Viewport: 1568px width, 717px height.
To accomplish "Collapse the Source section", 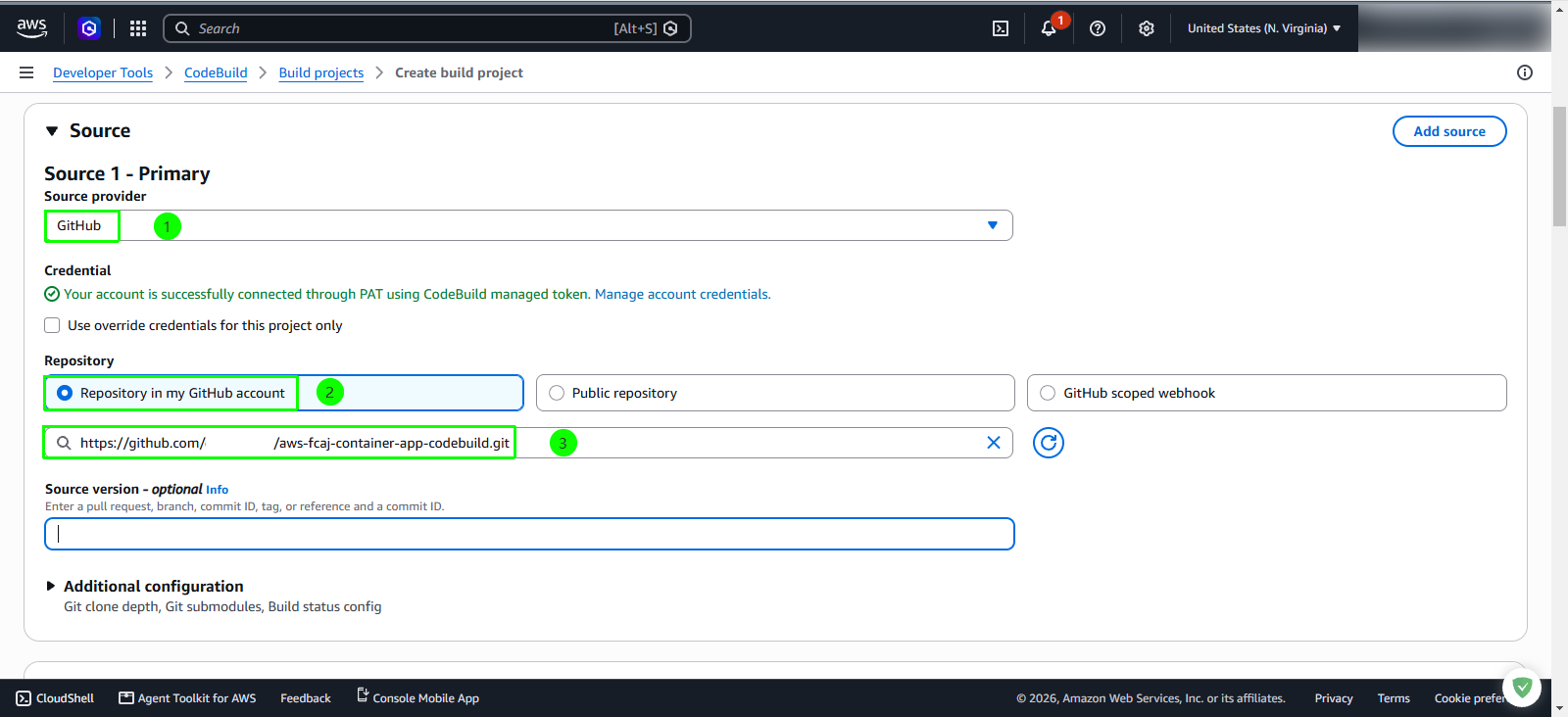I will (52, 131).
